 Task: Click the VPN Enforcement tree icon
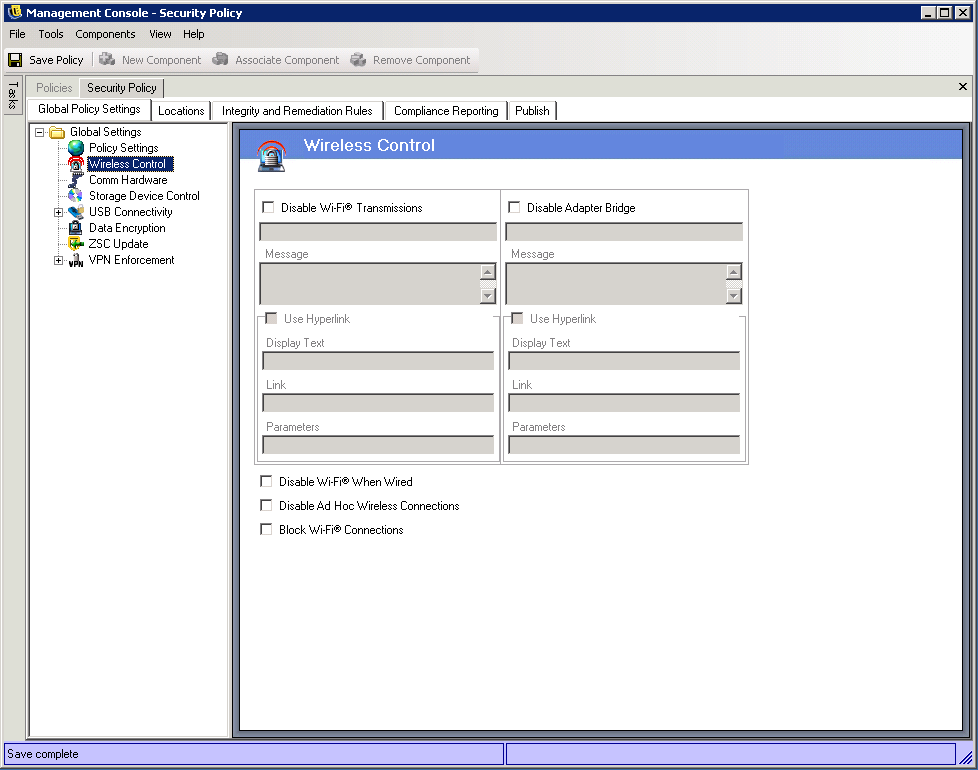point(76,260)
